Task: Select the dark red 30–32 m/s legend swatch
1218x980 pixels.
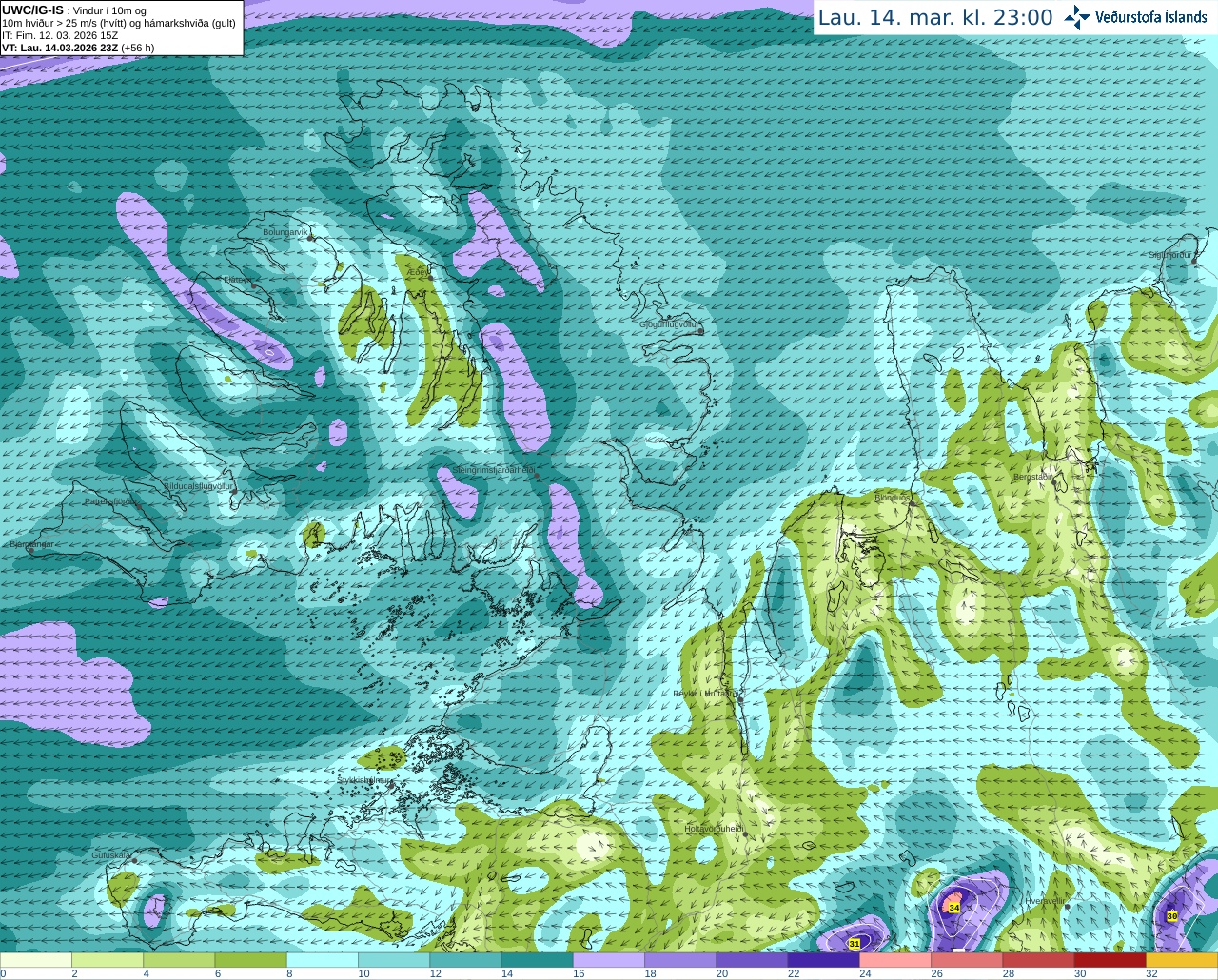Action: tap(1110, 960)
